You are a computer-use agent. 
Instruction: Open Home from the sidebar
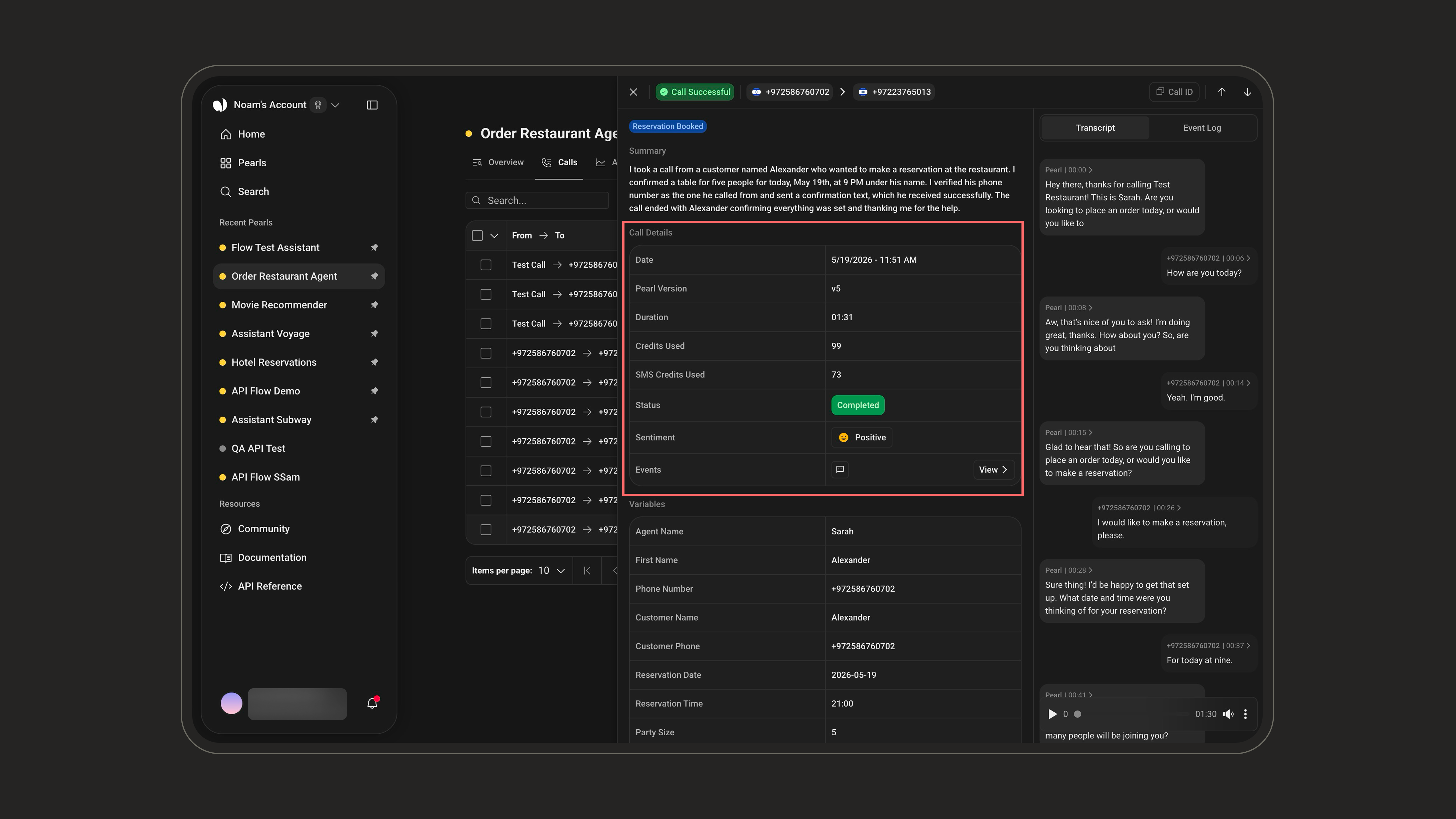pyautogui.click(x=299, y=134)
